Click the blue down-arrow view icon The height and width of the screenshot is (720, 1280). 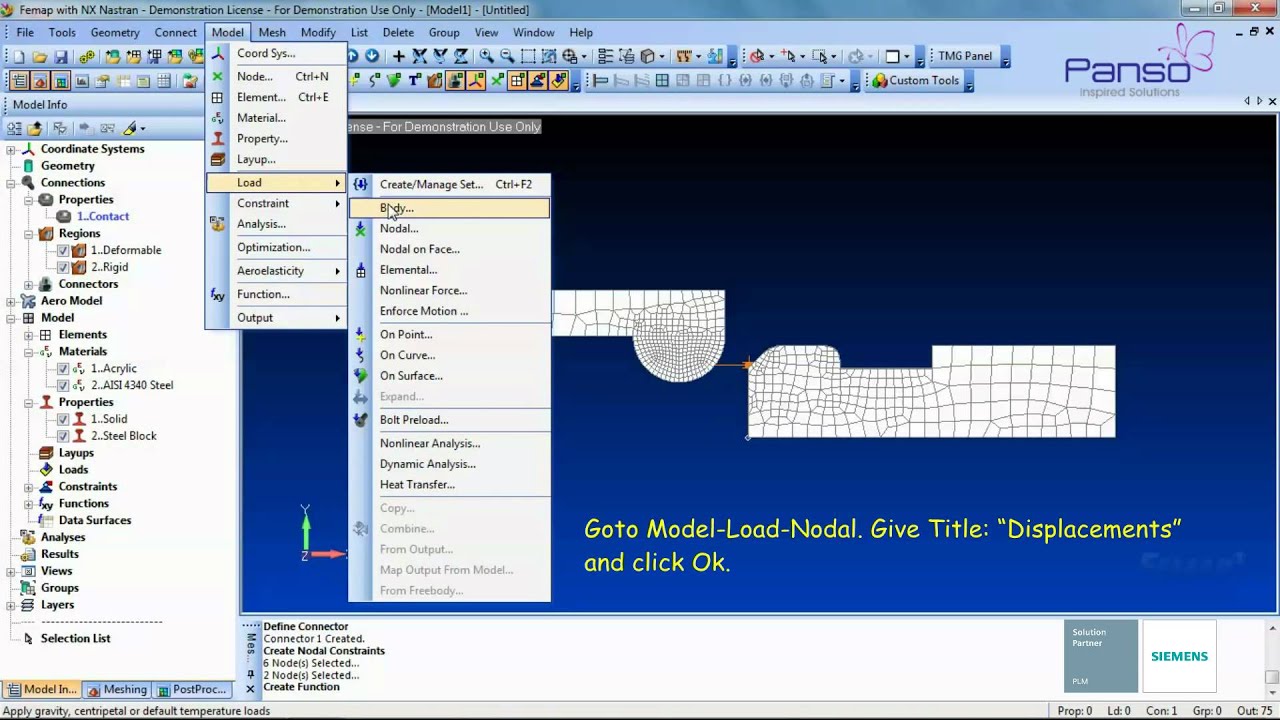coord(372,57)
